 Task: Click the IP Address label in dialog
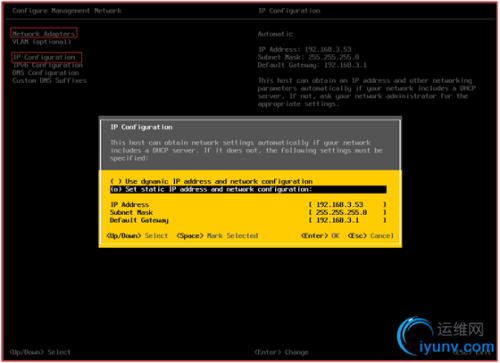[129, 205]
